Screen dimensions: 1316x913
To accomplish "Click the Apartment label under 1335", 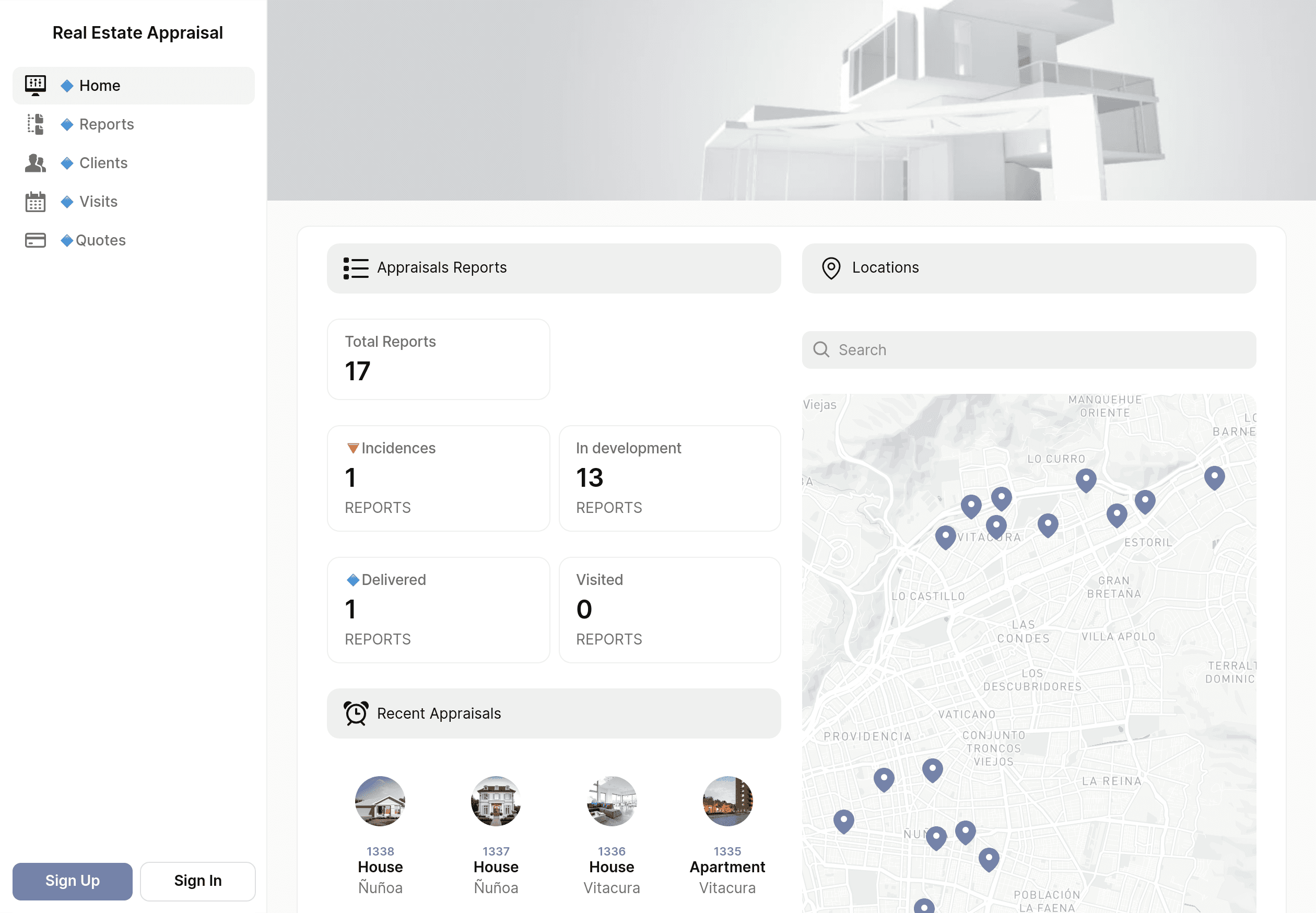I will [x=727, y=867].
